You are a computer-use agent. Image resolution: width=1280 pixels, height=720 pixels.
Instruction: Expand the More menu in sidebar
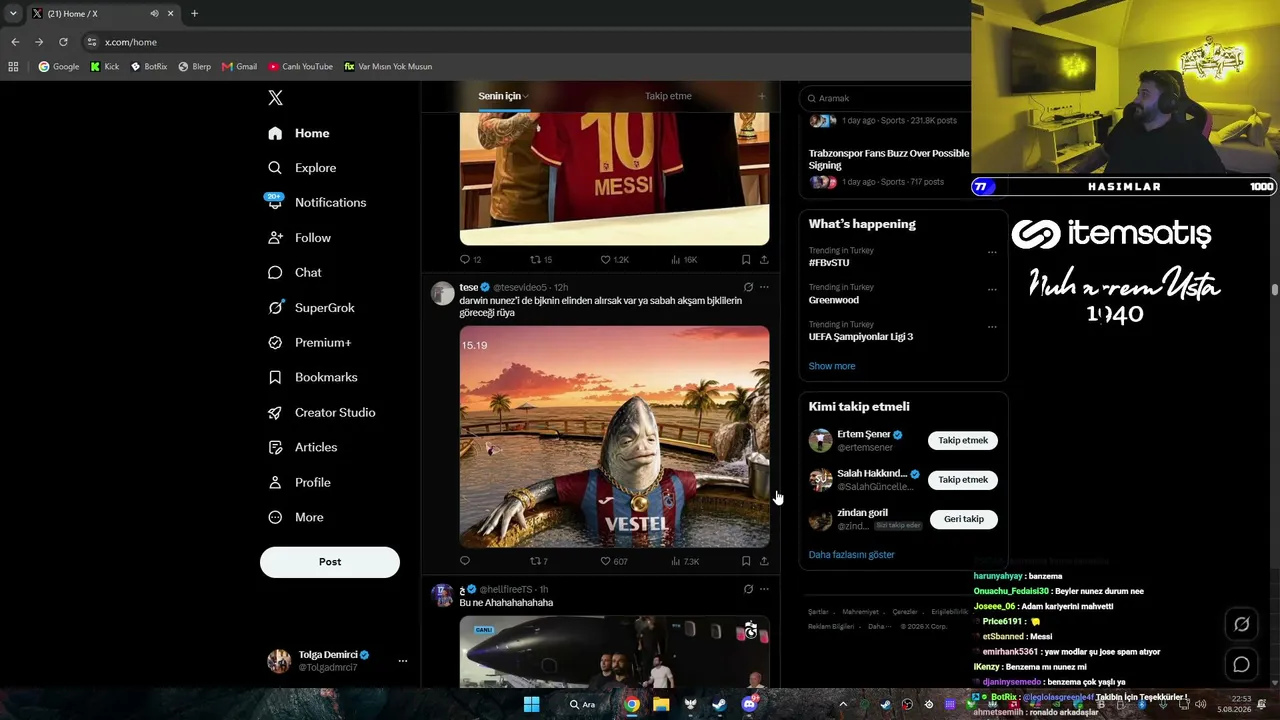pos(296,518)
